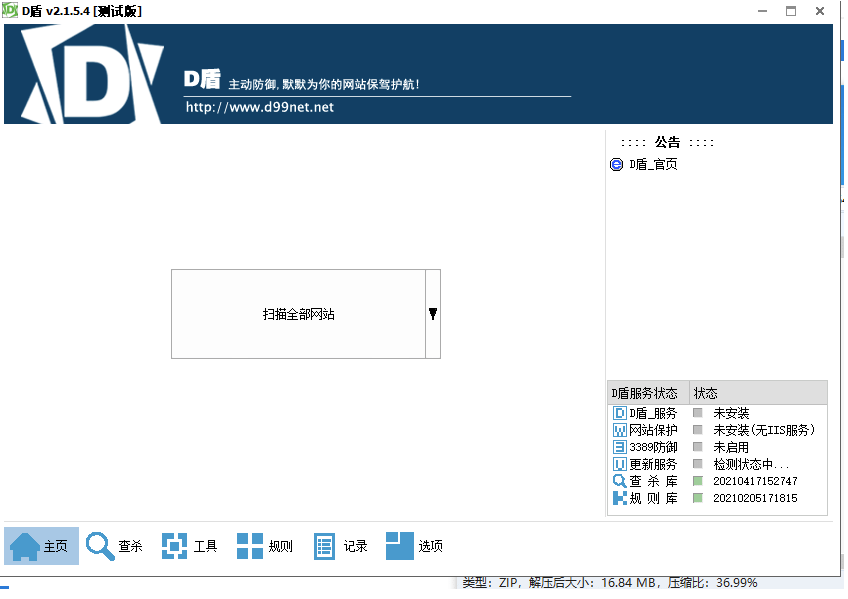This screenshot has height=599, width=848.
Task: Click the 状态 column header
Action: (x=759, y=394)
